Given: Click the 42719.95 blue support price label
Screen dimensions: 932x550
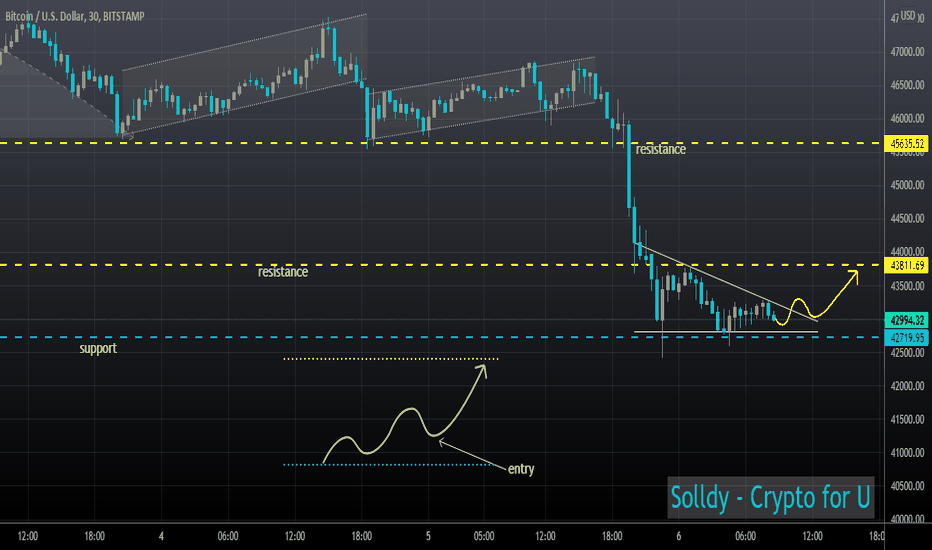Looking at the screenshot, I should pyautogui.click(x=906, y=338).
